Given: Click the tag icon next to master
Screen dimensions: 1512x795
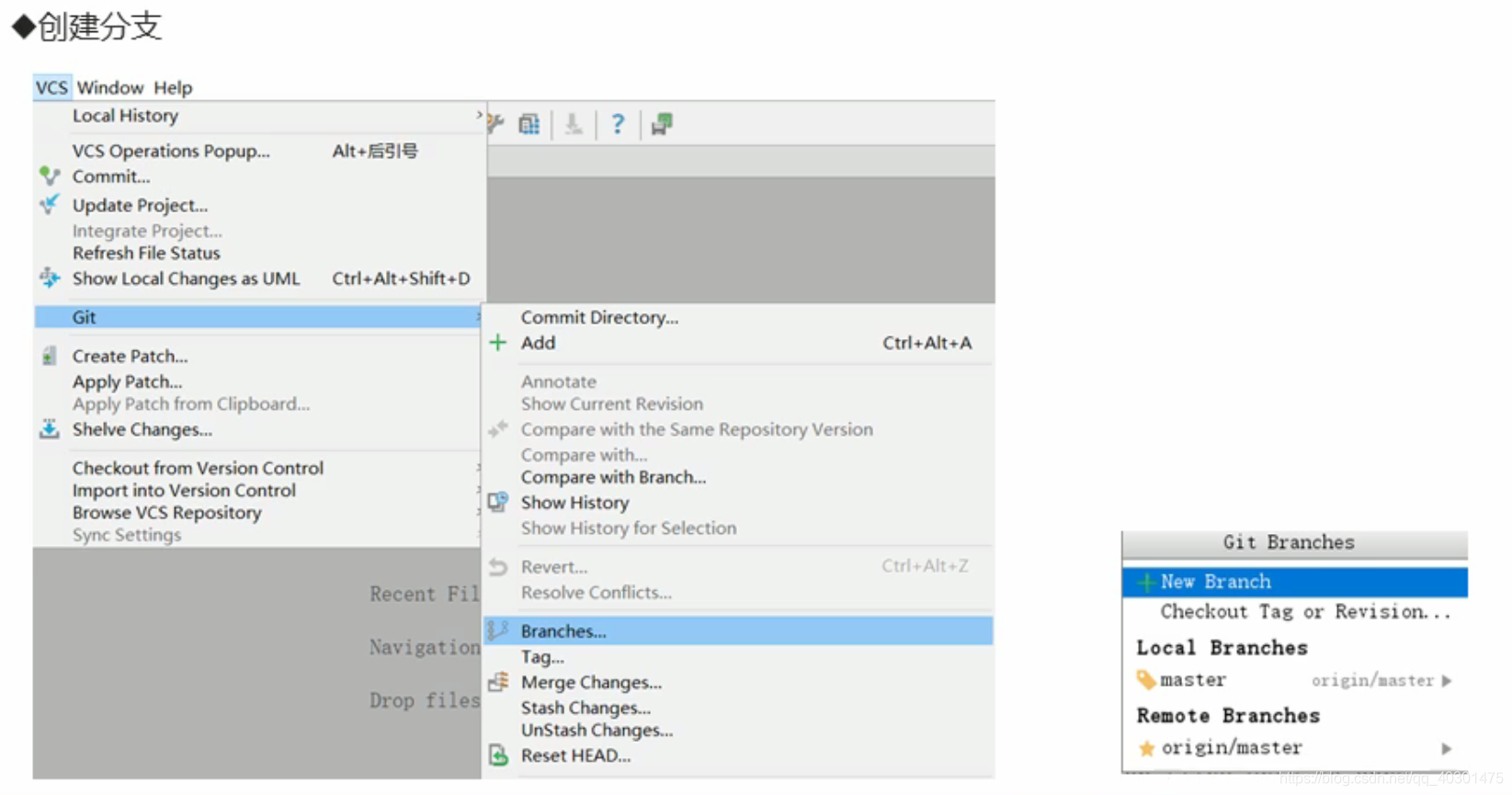Looking at the screenshot, I should (1146, 680).
